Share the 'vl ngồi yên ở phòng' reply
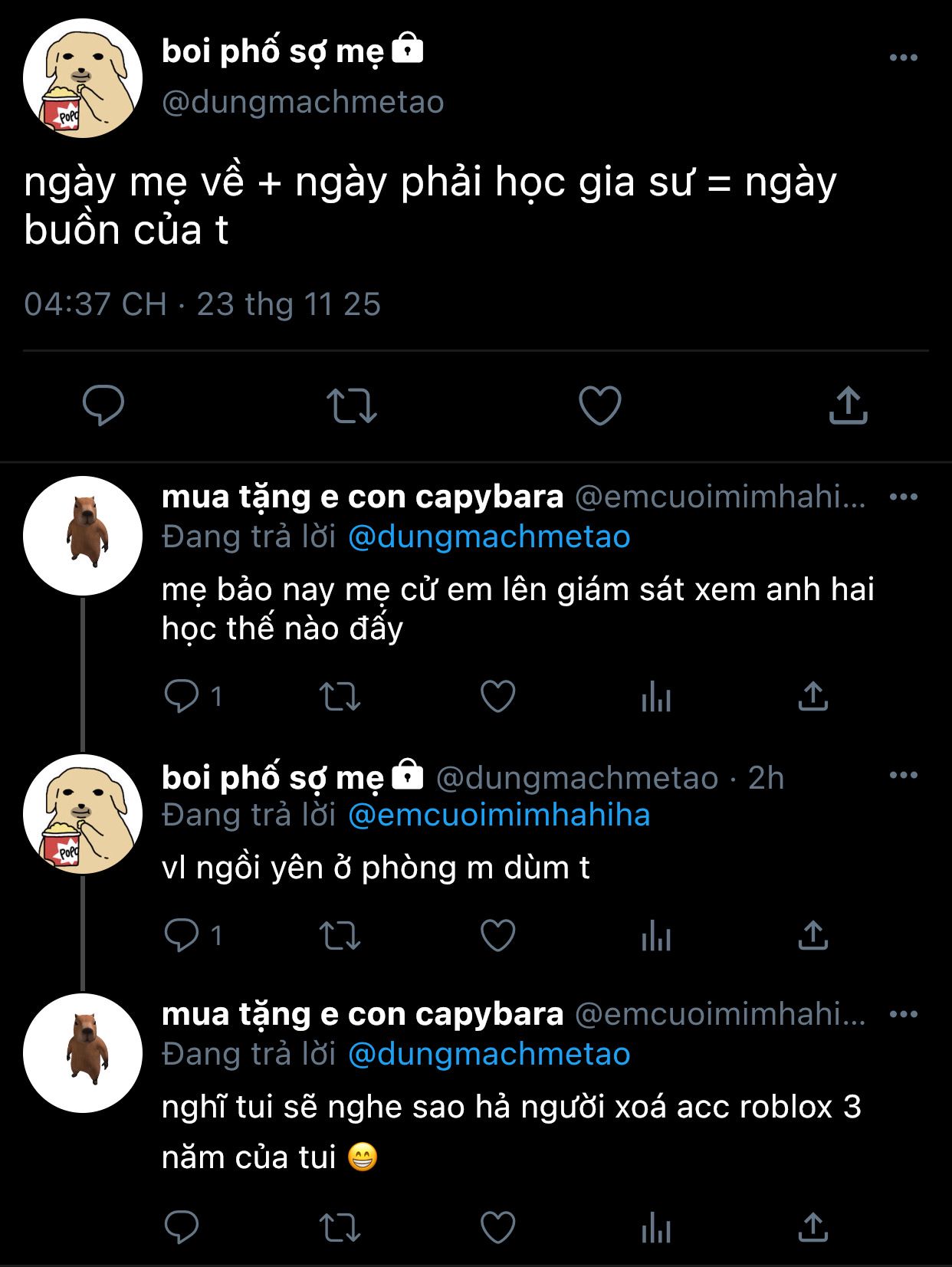Viewport: 952px width, 1267px height. (812, 936)
